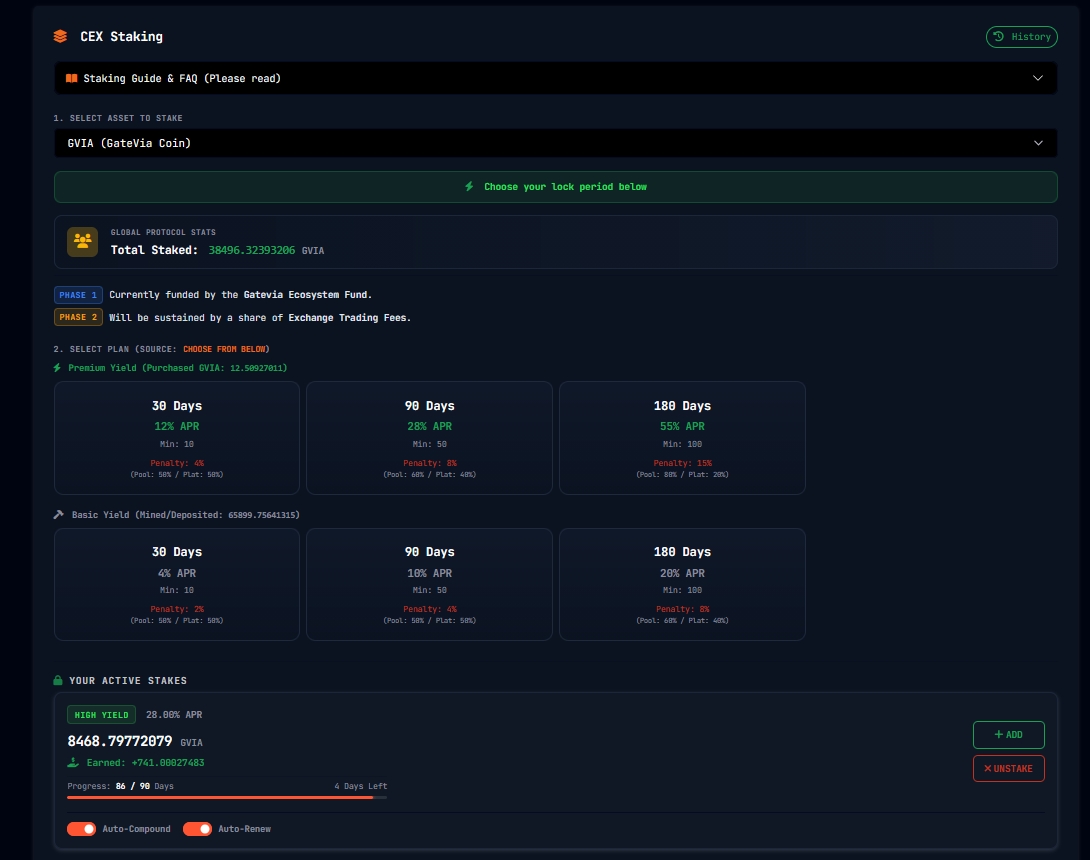Select the Premium 180 Days 55% APR plan

click(682, 438)
